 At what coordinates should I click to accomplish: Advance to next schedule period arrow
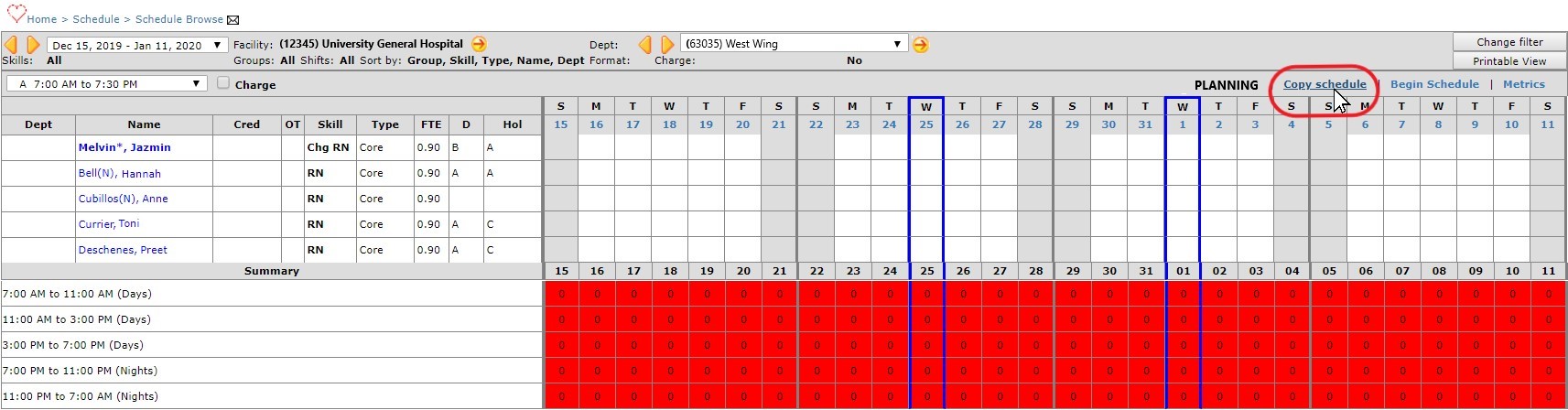point(33,45)
